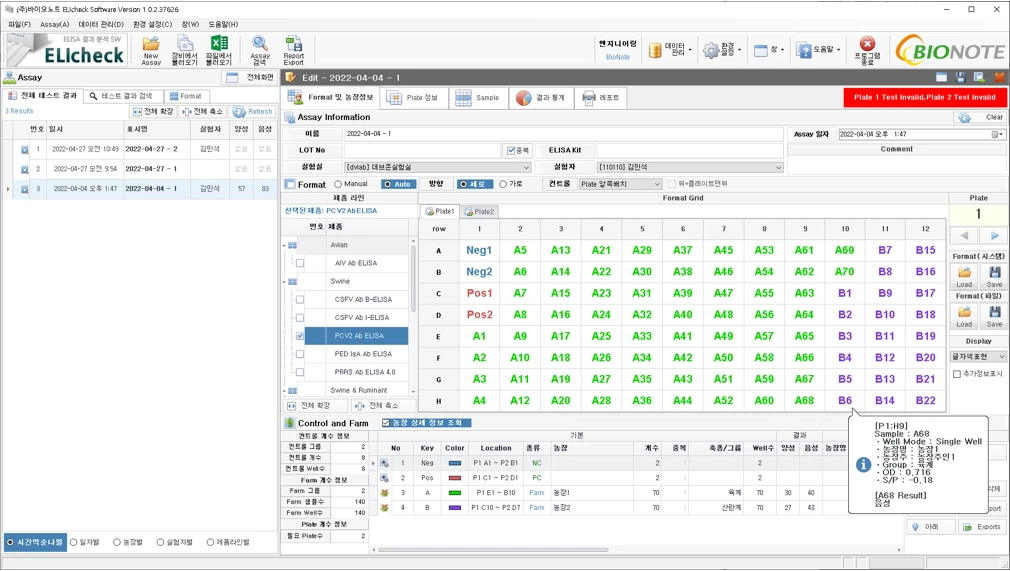Save Format(파일) with the Save icon
This screenshot has height=571, width=1010.
pyautogui.click(x=994, y=316)
